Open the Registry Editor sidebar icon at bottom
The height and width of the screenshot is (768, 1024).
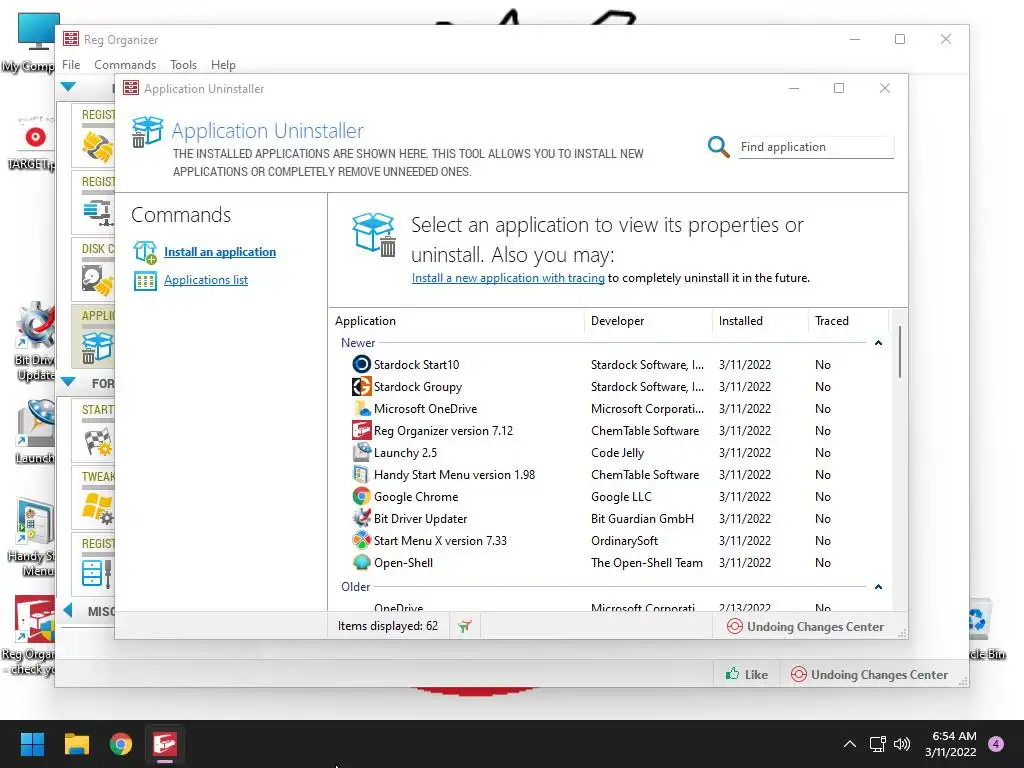pyautogui.click(x=97, y=573)
